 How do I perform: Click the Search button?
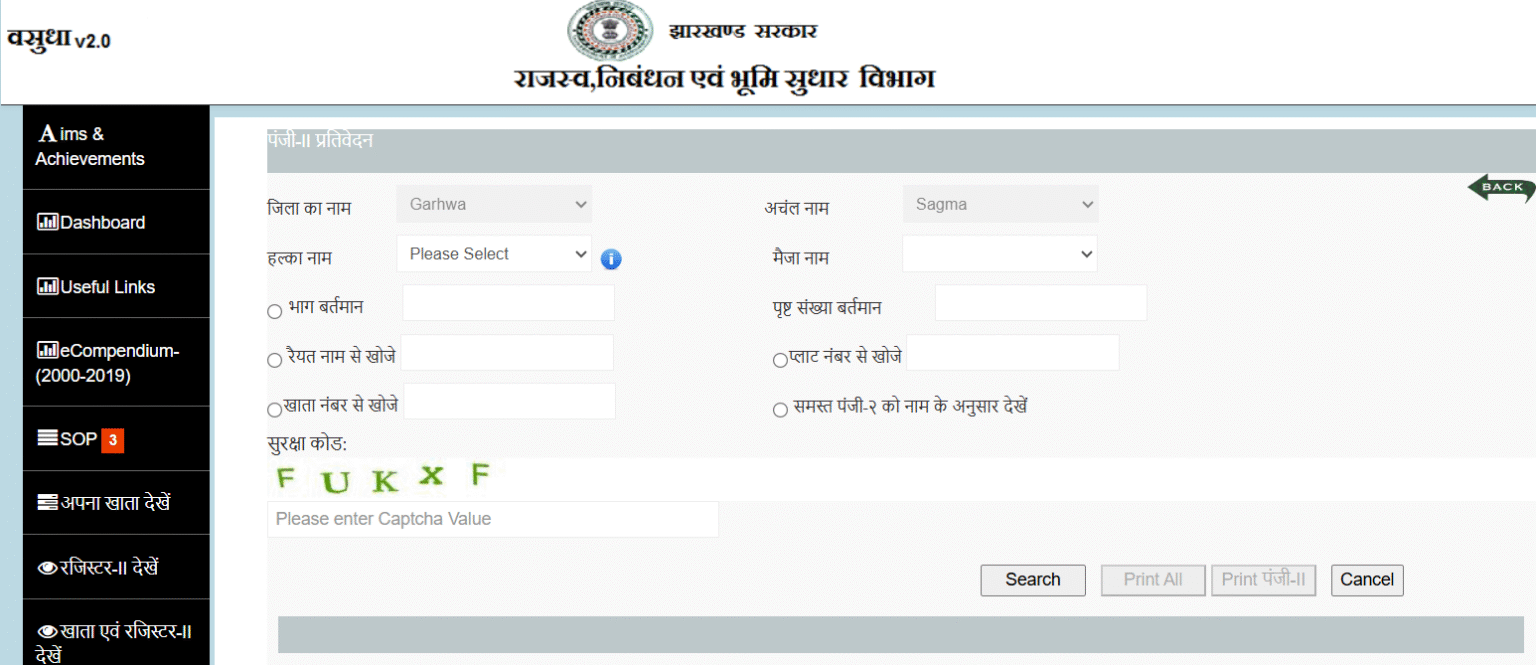point(1032,580)
